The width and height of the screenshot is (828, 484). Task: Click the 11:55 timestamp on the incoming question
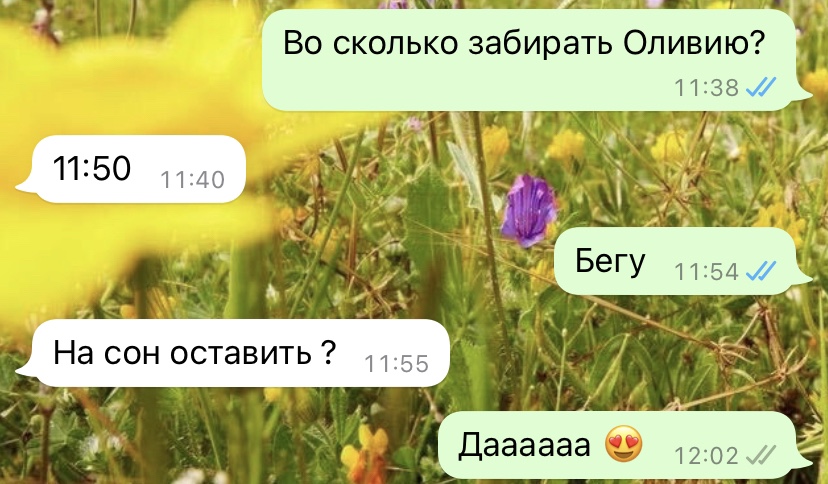tap(397, 364)
